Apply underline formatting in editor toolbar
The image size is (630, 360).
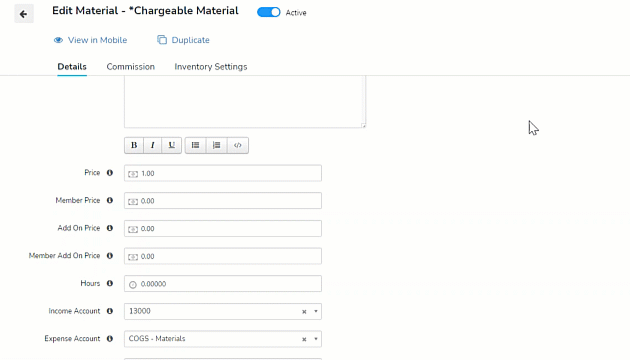click(x=172, y=145)
